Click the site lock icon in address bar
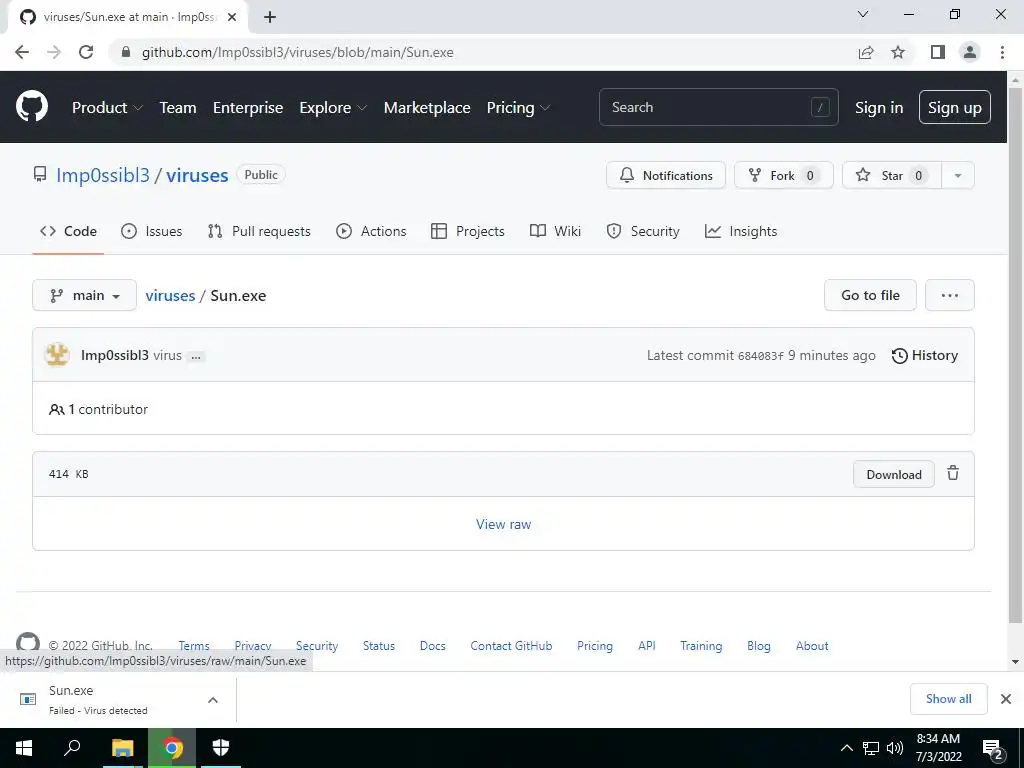1024x768 pixels. point(126,52)
